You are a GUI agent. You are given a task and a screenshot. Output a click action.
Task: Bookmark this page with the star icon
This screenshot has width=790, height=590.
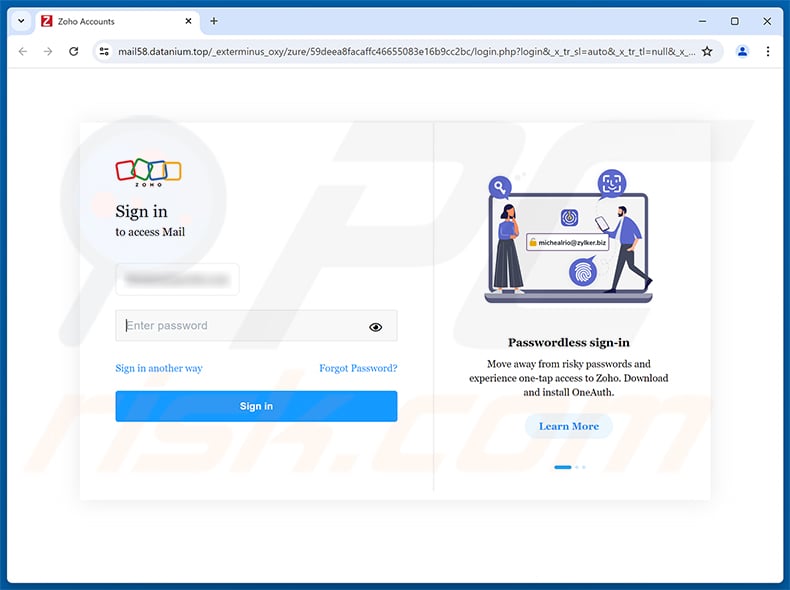click(707, 51)
